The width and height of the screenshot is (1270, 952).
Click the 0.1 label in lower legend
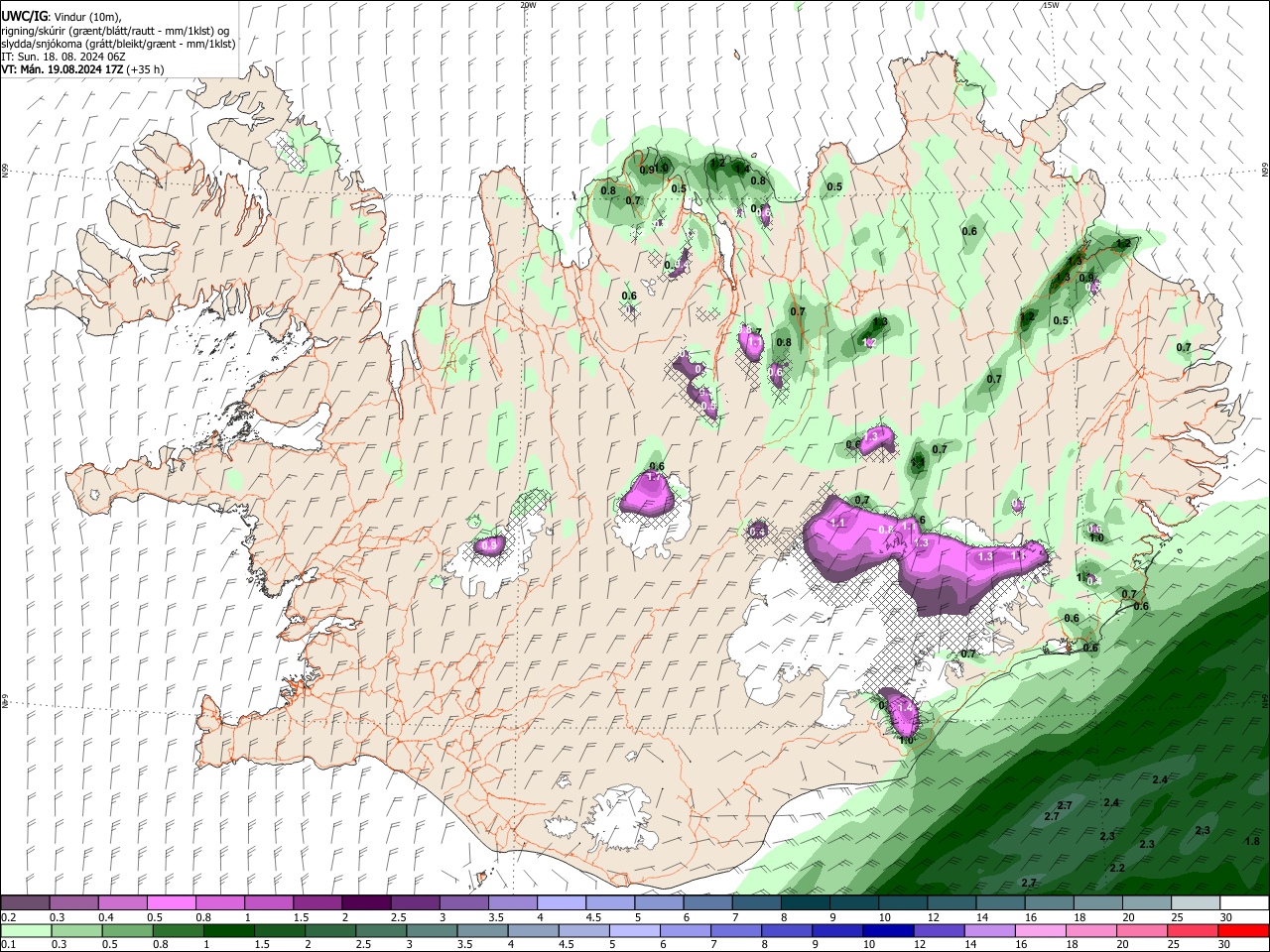tap(9, 944)
